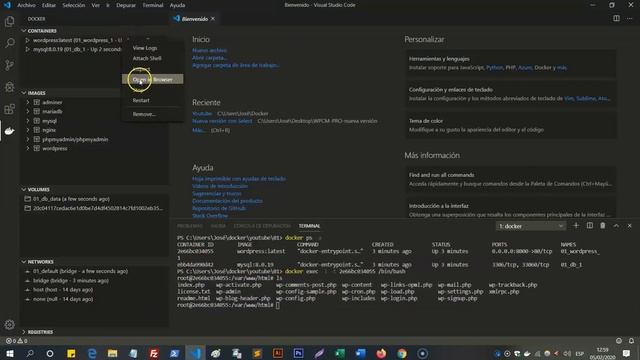This screenshot has height=360, width=640.
Task: Open Firefox from the taskbar
Action: (x=381, y=353)
